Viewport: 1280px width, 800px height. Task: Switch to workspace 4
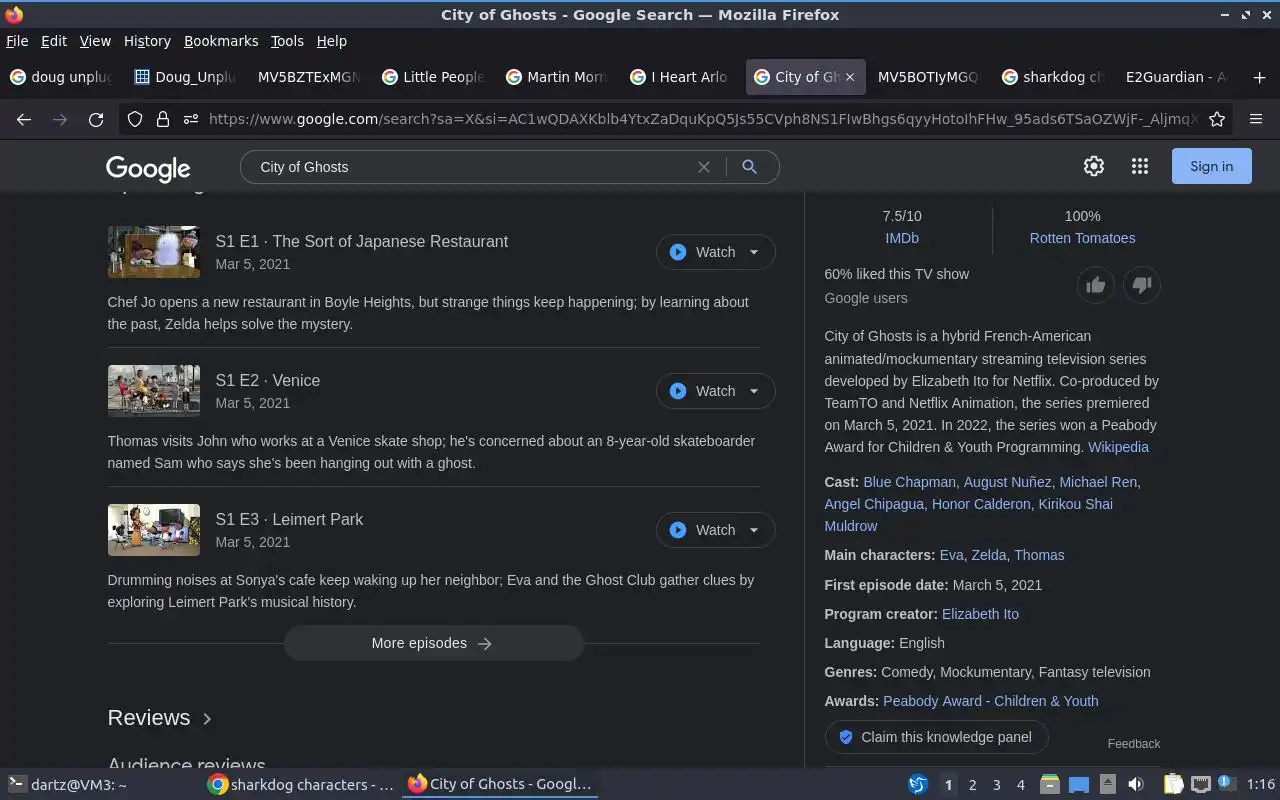point(1021,785)
